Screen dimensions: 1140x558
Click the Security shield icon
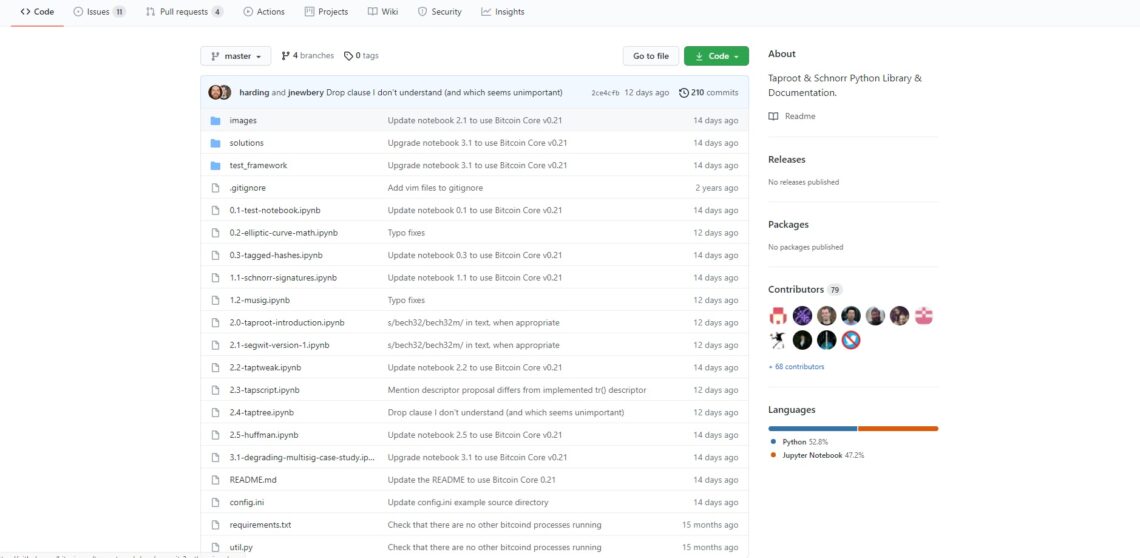[x=422, y=12]
